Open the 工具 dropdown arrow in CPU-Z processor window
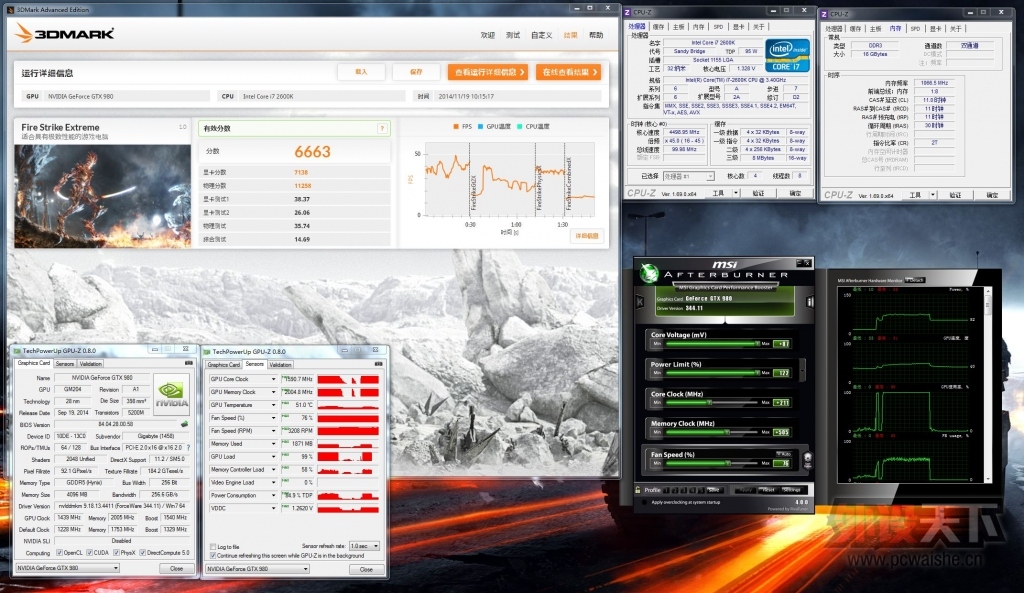Viewport: 1024px width, 593px height. tap(735, 193)
